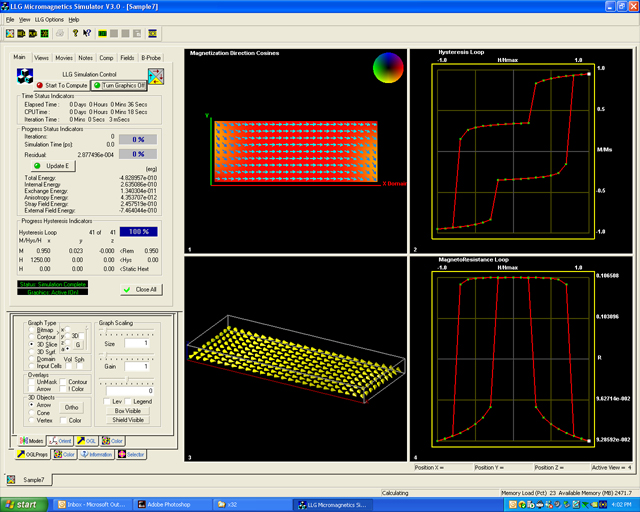The height and width of the screenshot is (512, 640).
Task: Click the green bar icon with yellow border
Action: 102,33
